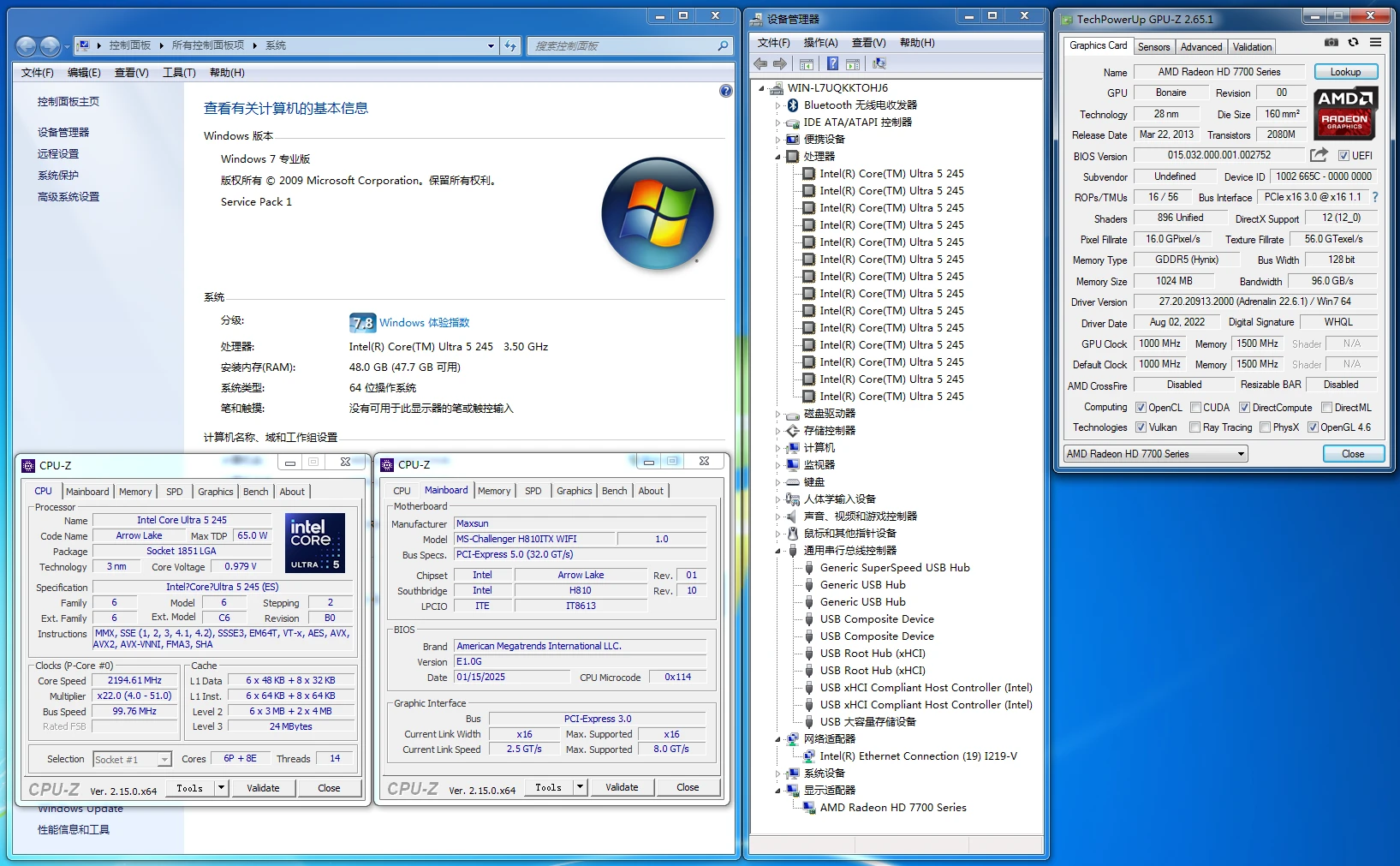Click the forward arrow in Device Manager toolbar
The image size is (1400, 866).
point(780,64)
